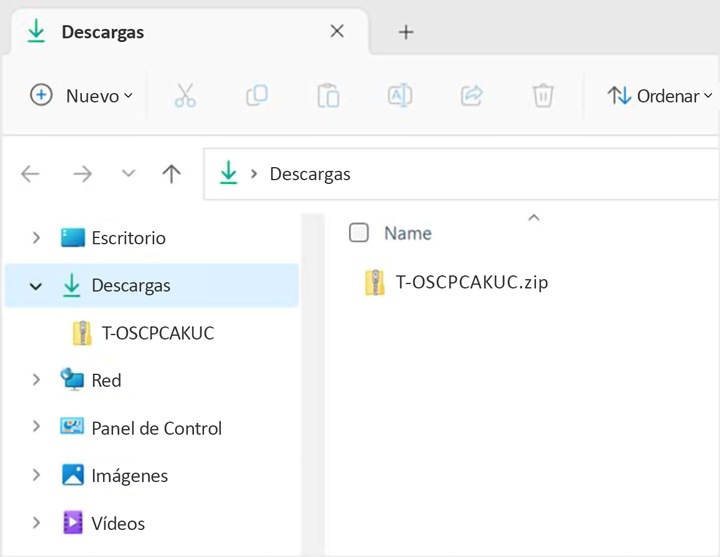The height and width of the screenshot is (557, 720).
Task: Click the T-OSCPCAKUC.zip file icon
Action: pos(375,282)
